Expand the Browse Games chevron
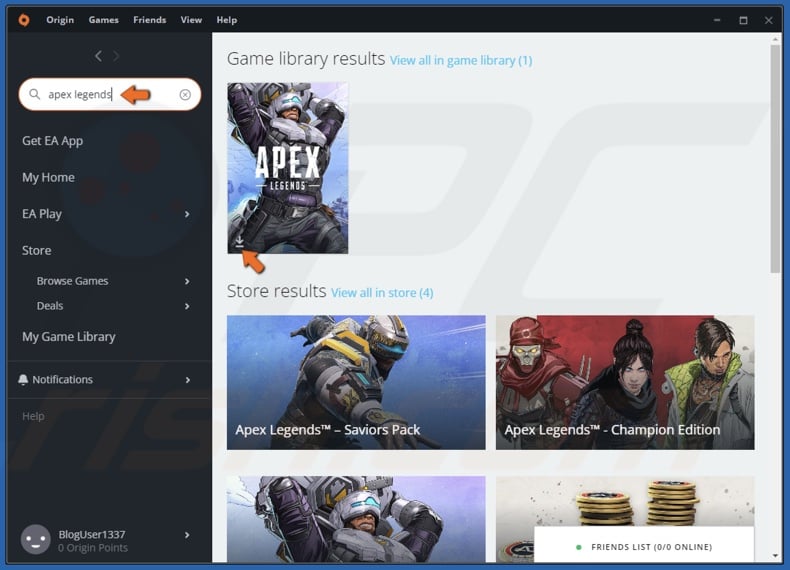 (187, 281)
